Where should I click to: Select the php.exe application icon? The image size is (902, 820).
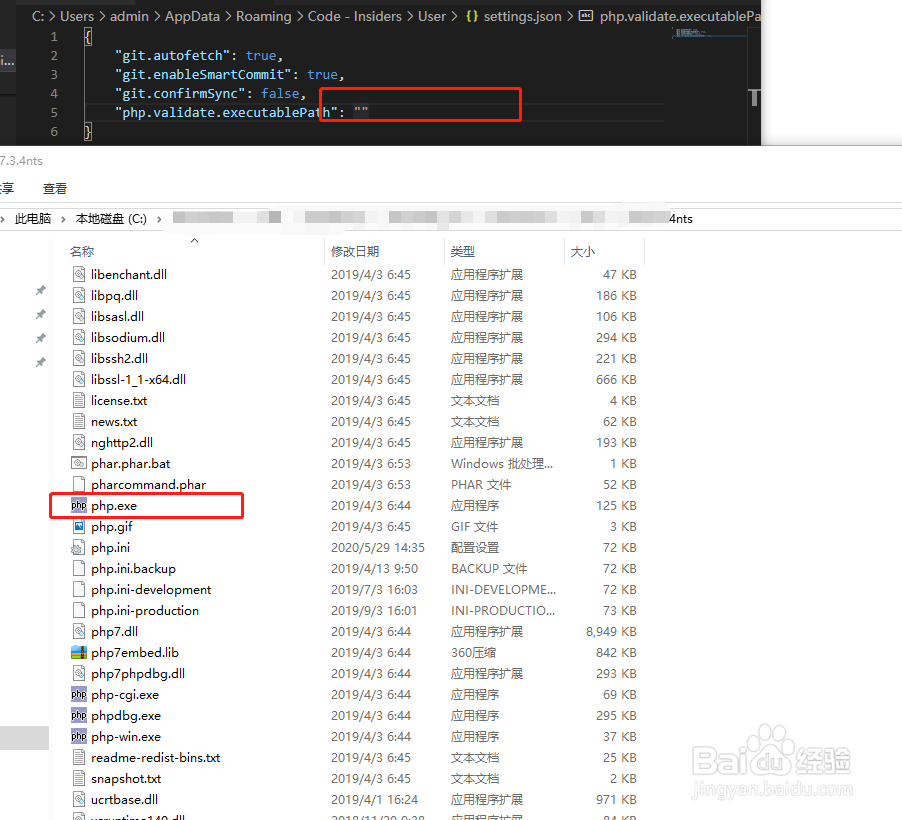tap(77, 505)
